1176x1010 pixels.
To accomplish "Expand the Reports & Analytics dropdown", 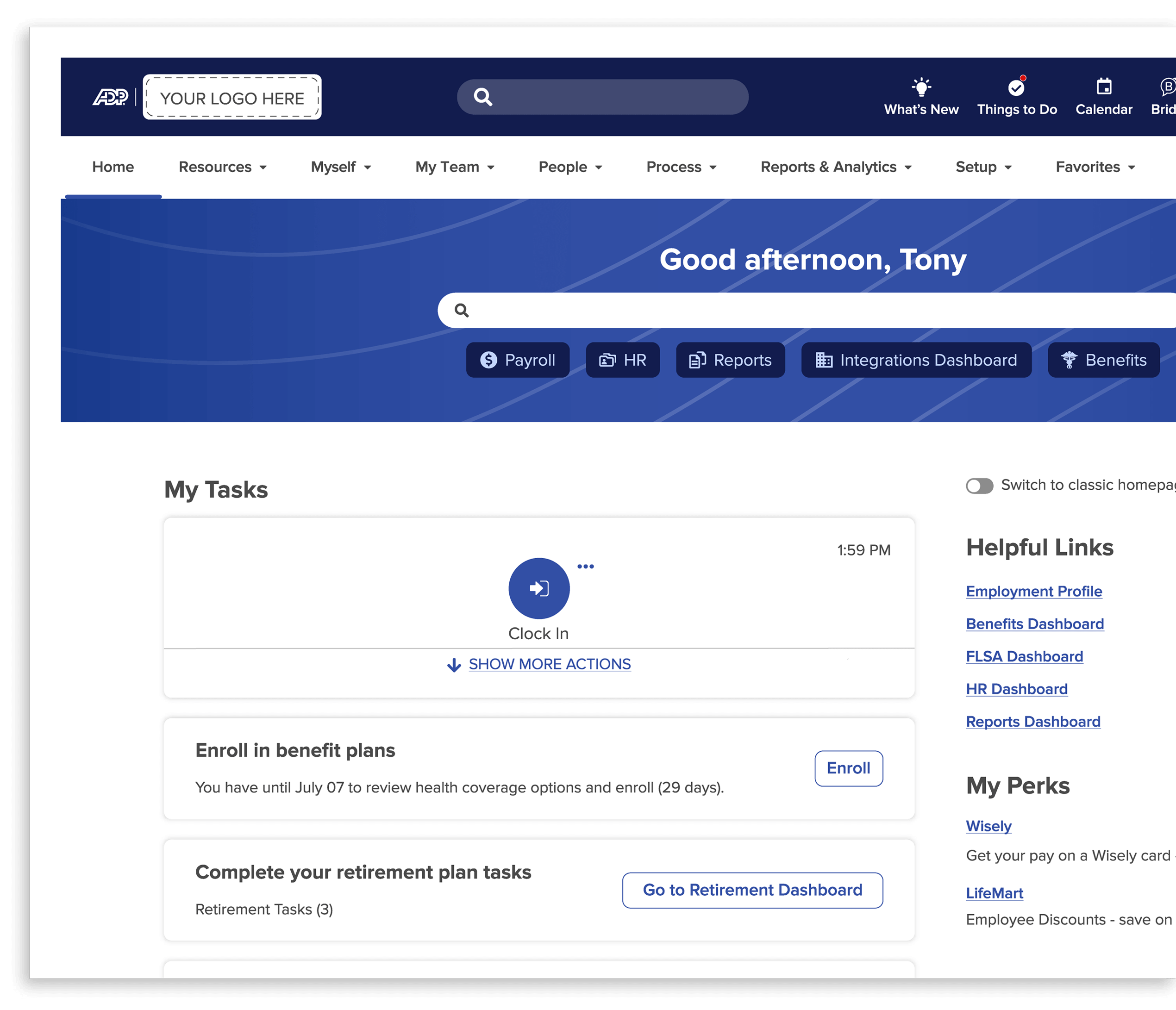I will click(835, 167).
